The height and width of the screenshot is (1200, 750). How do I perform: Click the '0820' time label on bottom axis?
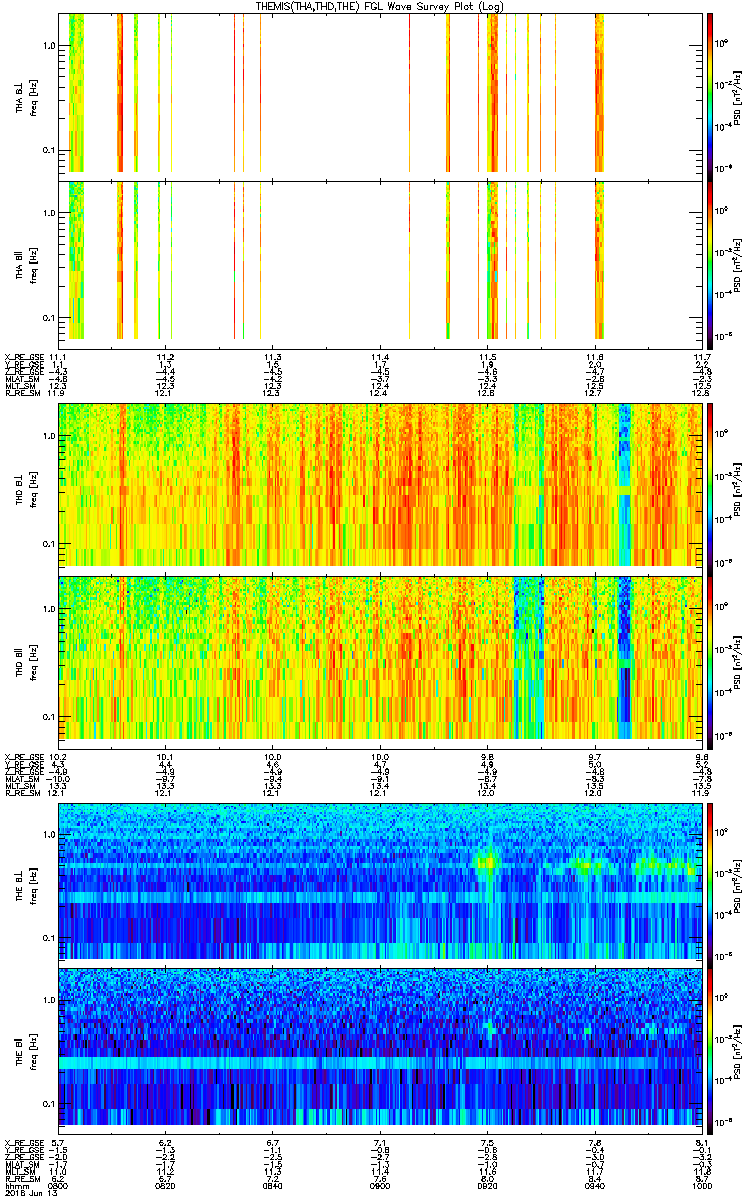[x=166, y=1186]
